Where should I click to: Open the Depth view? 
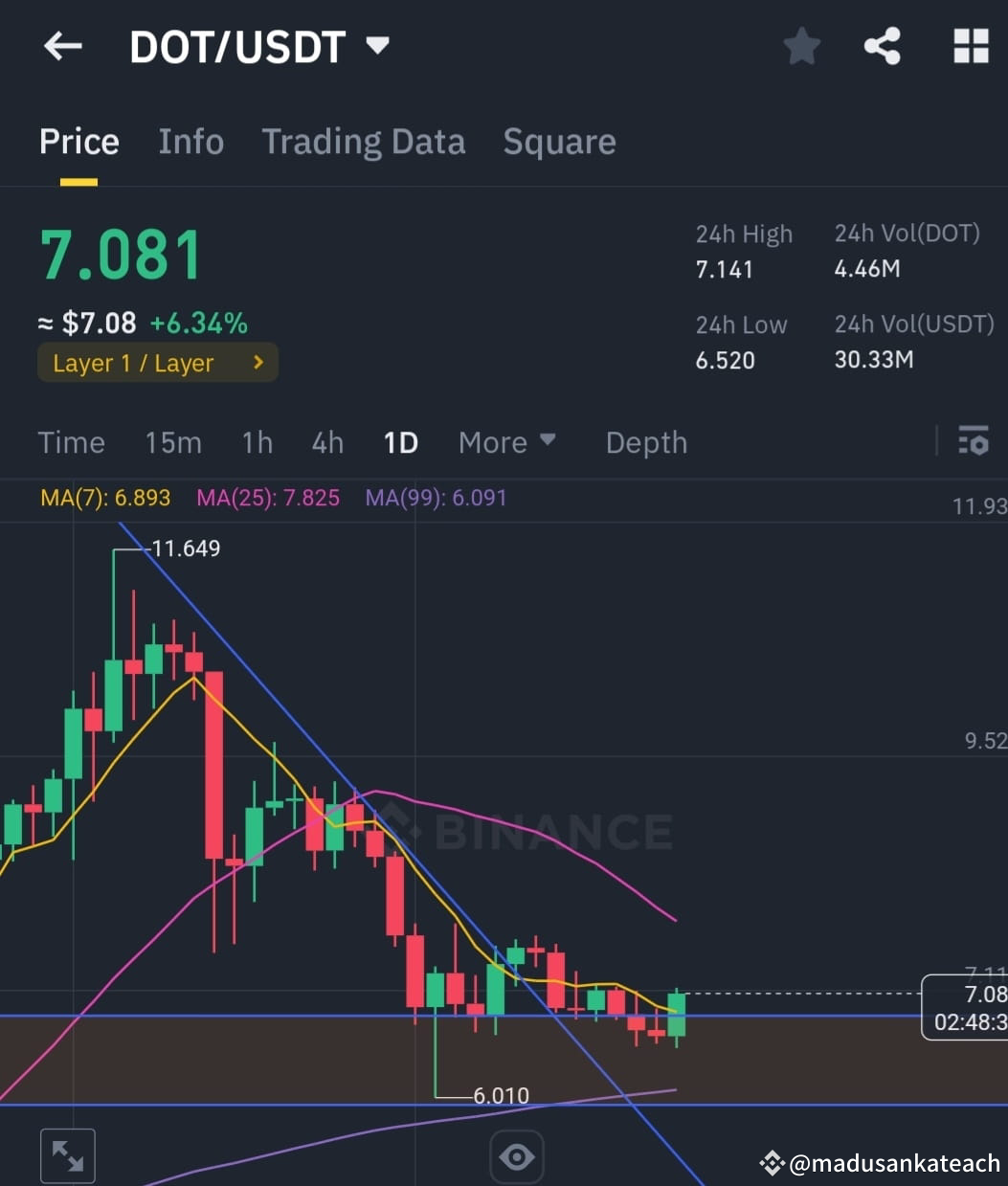[x=646, y=442]
